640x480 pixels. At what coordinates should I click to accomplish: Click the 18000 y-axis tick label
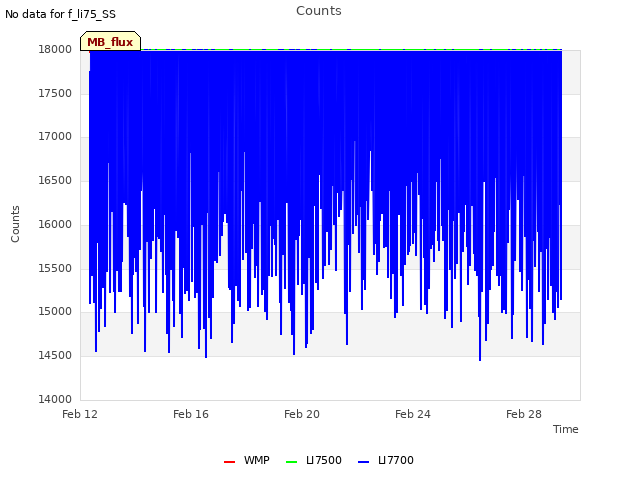55,49
